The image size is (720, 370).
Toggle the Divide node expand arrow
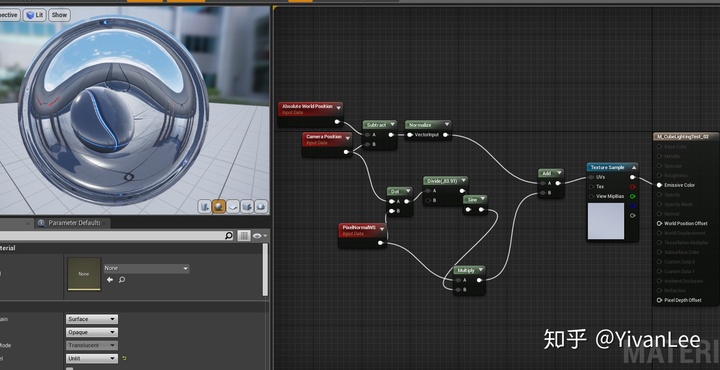tap(464, 181)
